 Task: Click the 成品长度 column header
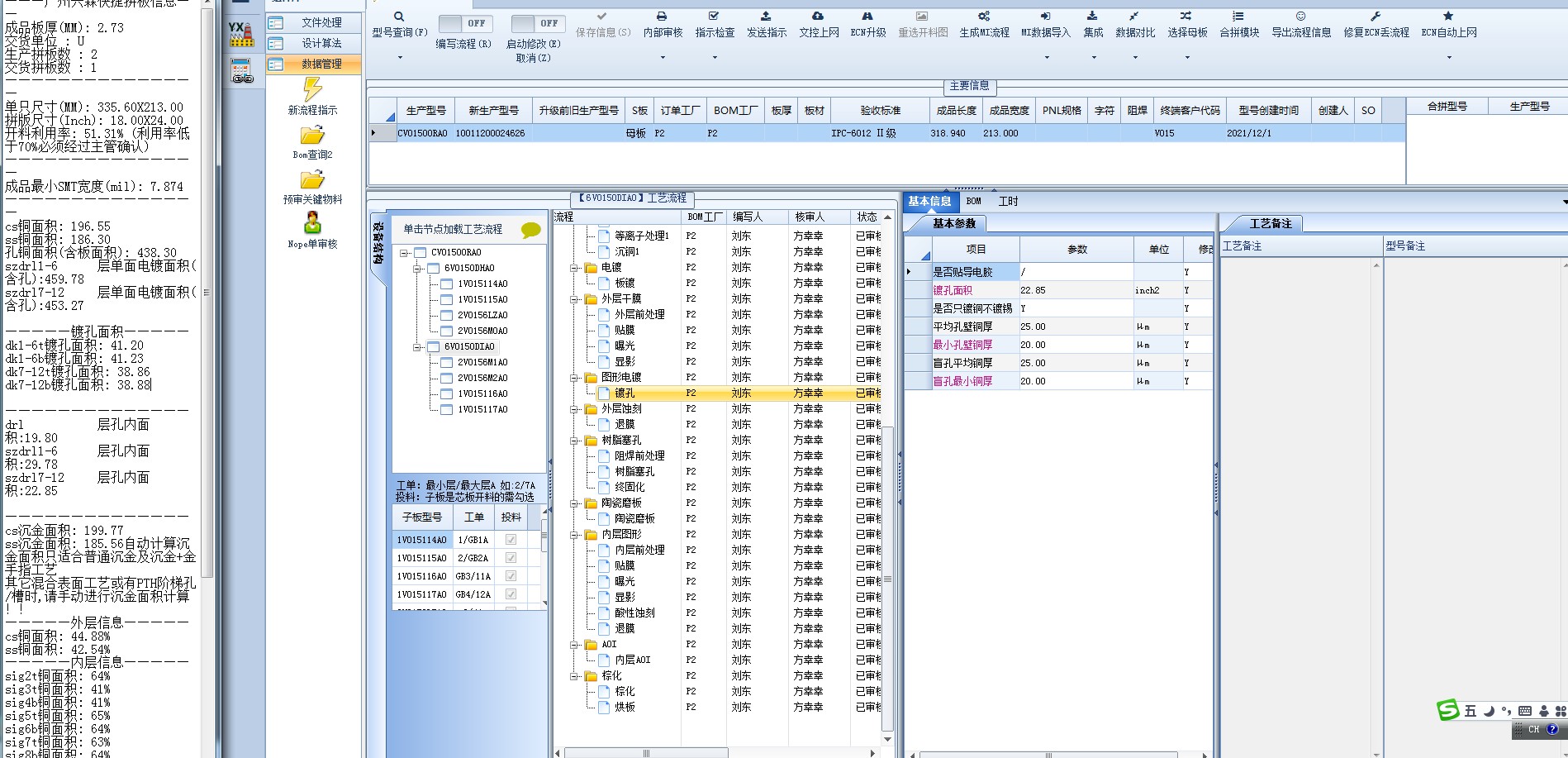(x=956, y=111)
